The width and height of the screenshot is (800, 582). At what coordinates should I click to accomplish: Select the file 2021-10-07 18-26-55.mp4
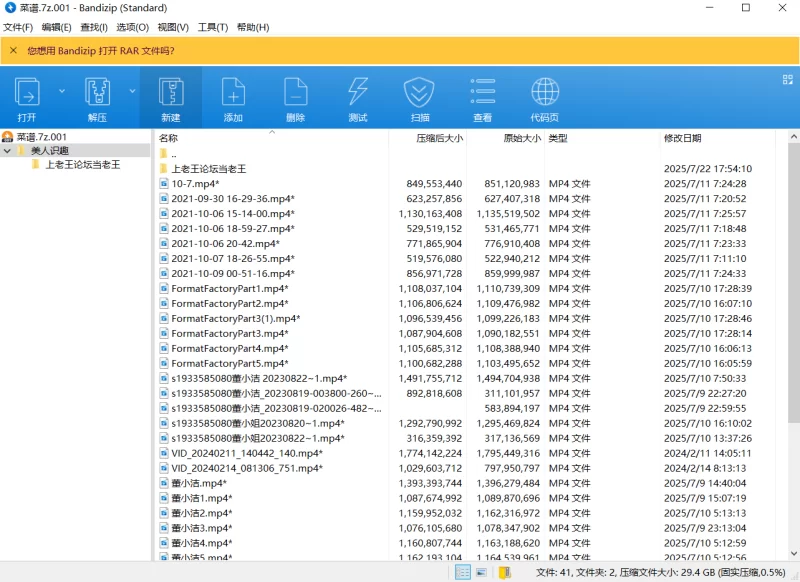tap(233, 259)
